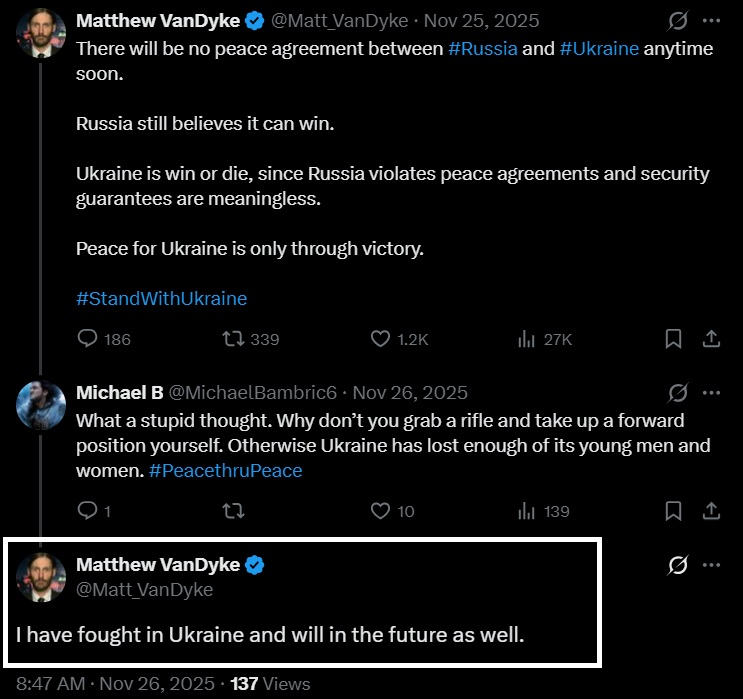Repost Michael B's reply

(234, 511)
